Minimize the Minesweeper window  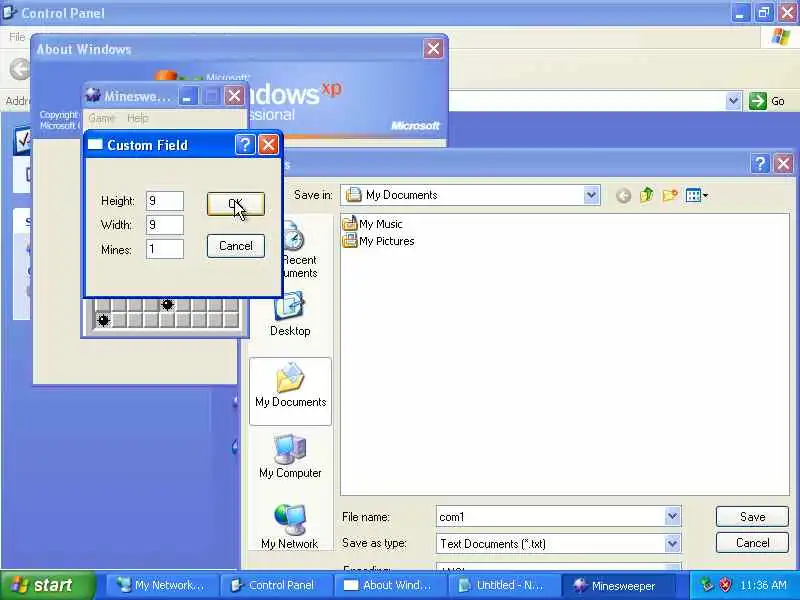(187, 96)
